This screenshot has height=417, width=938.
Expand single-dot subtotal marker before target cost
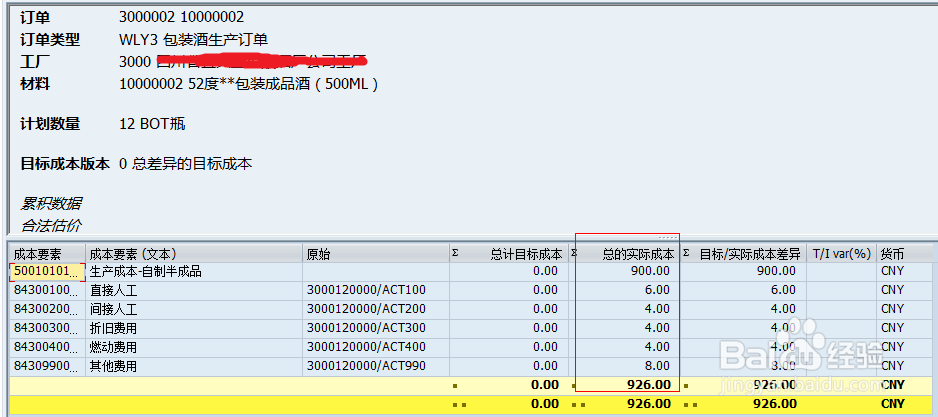pos(456,386)
